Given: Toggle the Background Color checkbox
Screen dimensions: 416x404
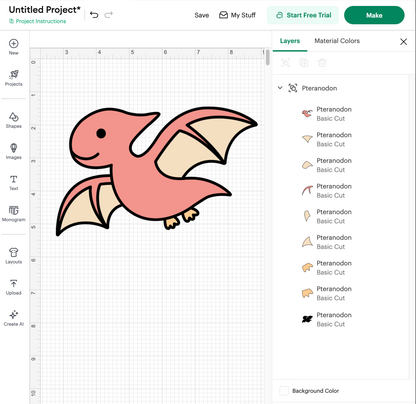Looking at the screenshot, I should (284, 391).
